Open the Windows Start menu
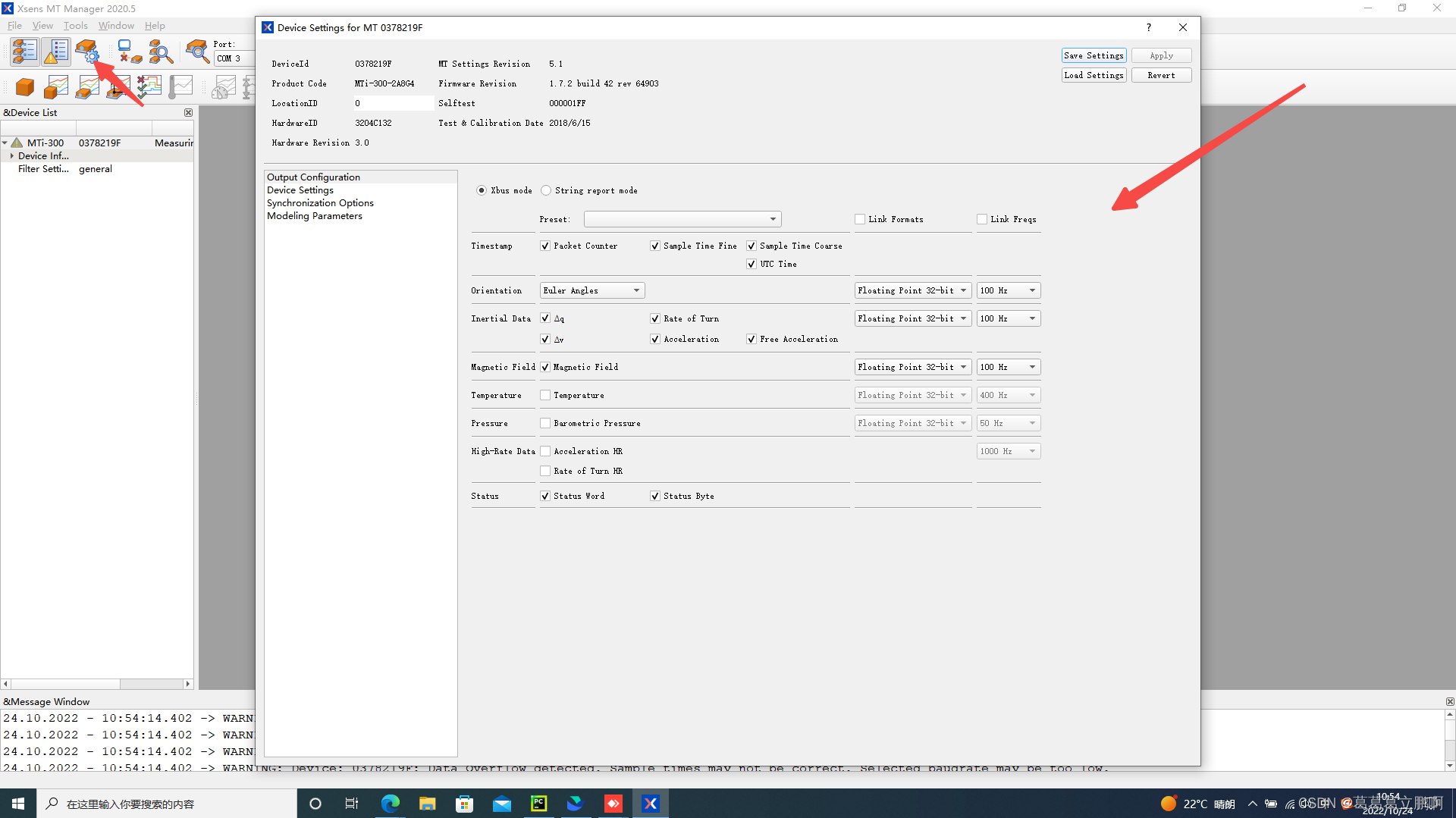Screen dimensions: 1456x818 [x=18, y=804]
